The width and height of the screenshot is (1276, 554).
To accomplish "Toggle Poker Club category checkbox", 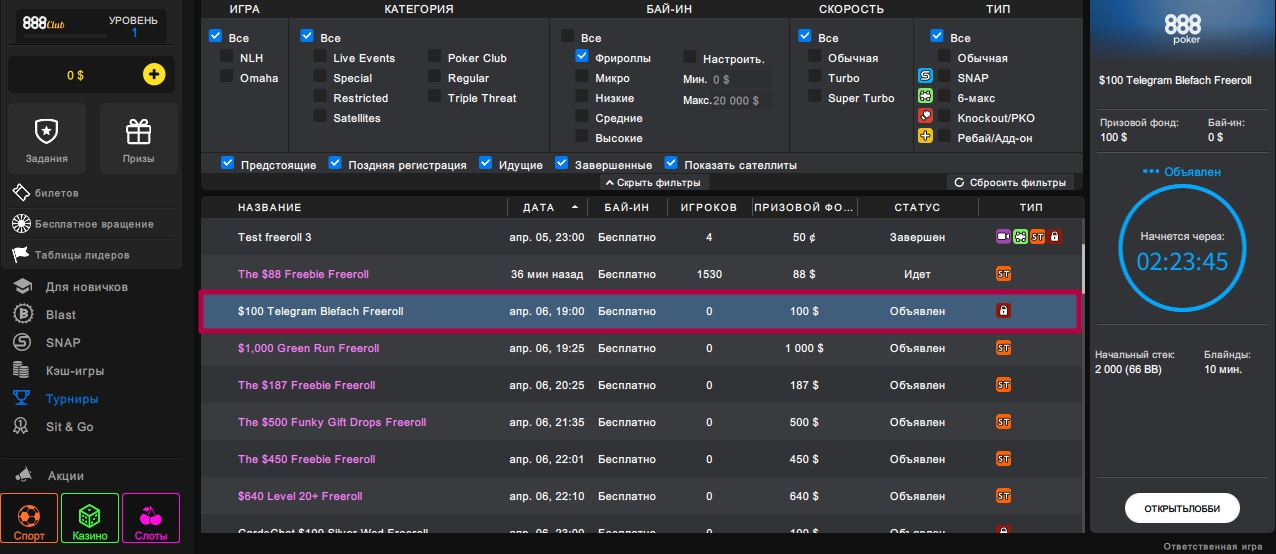I will point(435,58).
